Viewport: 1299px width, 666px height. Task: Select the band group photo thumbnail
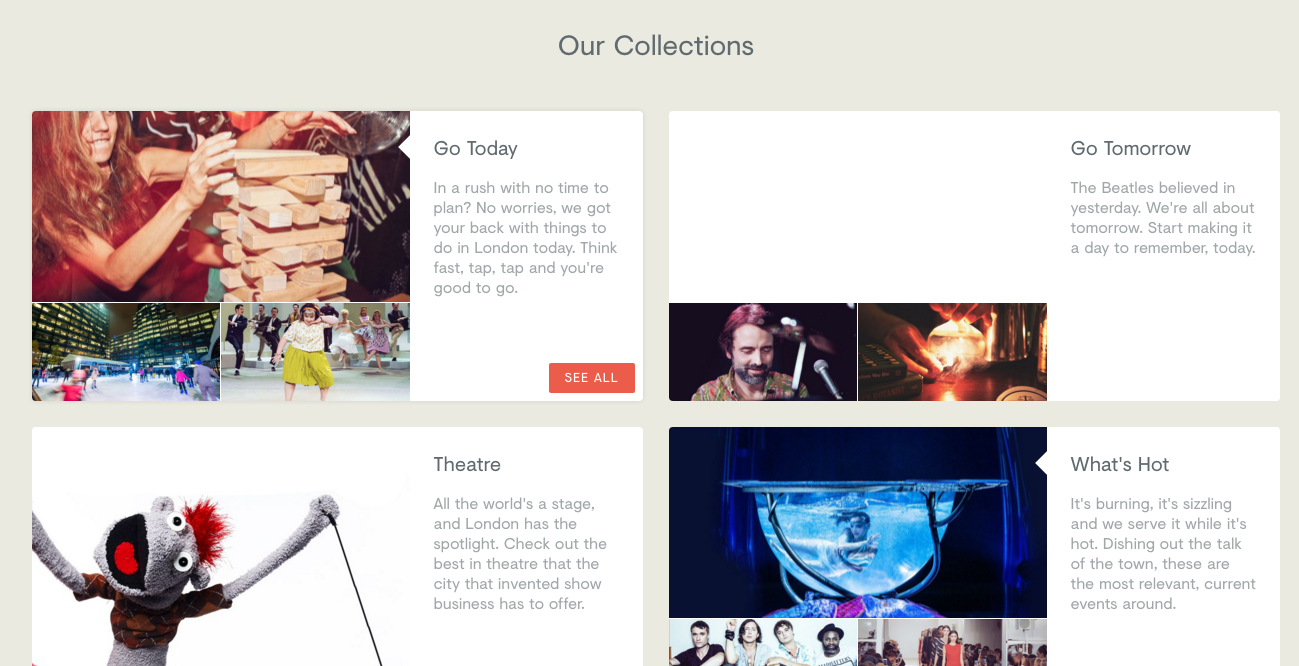pos(763,643)
